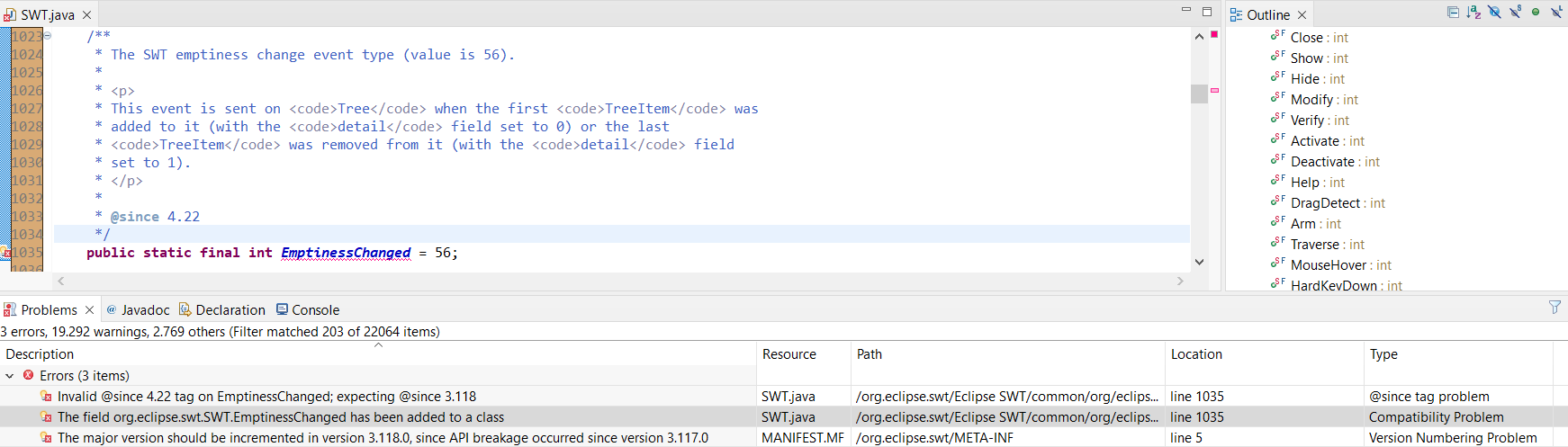Image resolution: width=1568 pixels, height=447 pixels.
Task: Switch to the Declaration tab
Action: coord(222,310)
